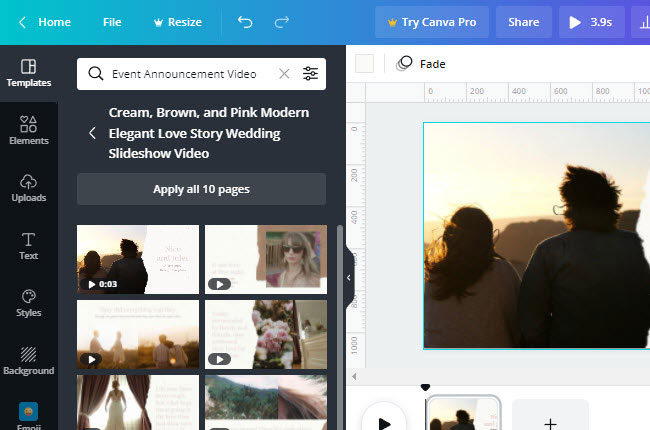Screen dimensions: 650x430
Task: Clear the template search text
Action: click(284, 73)
